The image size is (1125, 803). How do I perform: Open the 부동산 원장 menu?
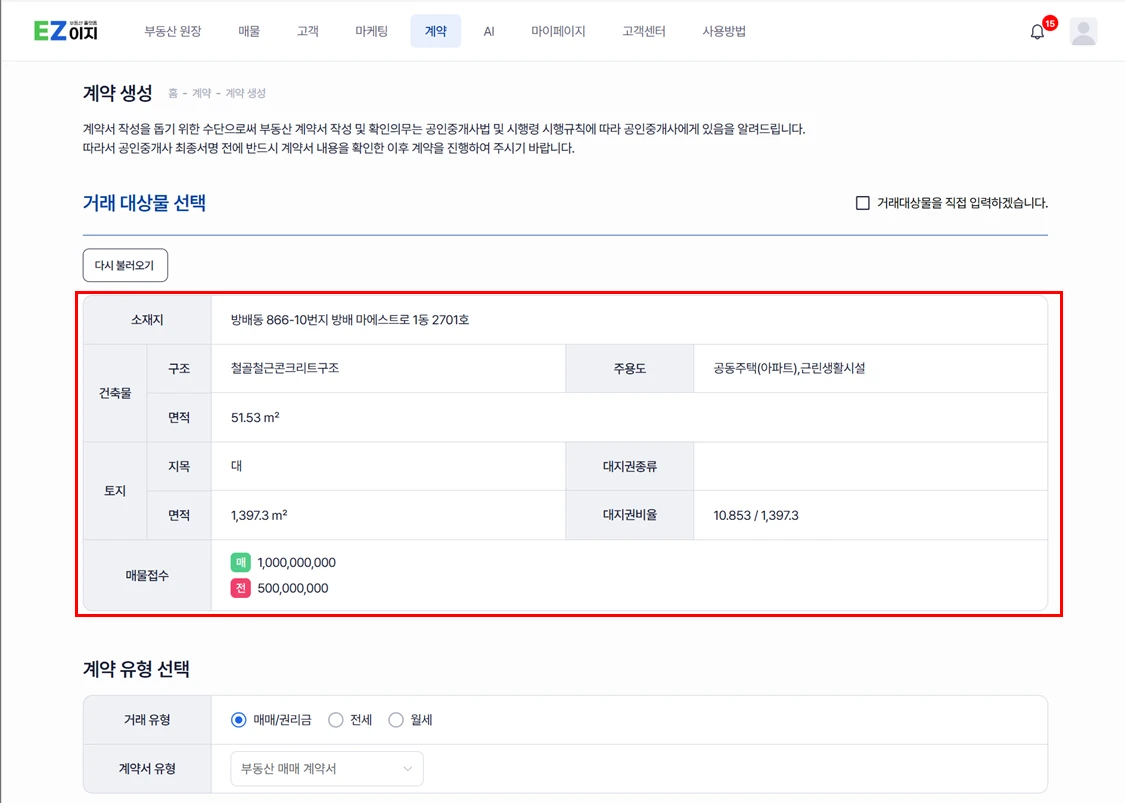[x=173, y=31]
